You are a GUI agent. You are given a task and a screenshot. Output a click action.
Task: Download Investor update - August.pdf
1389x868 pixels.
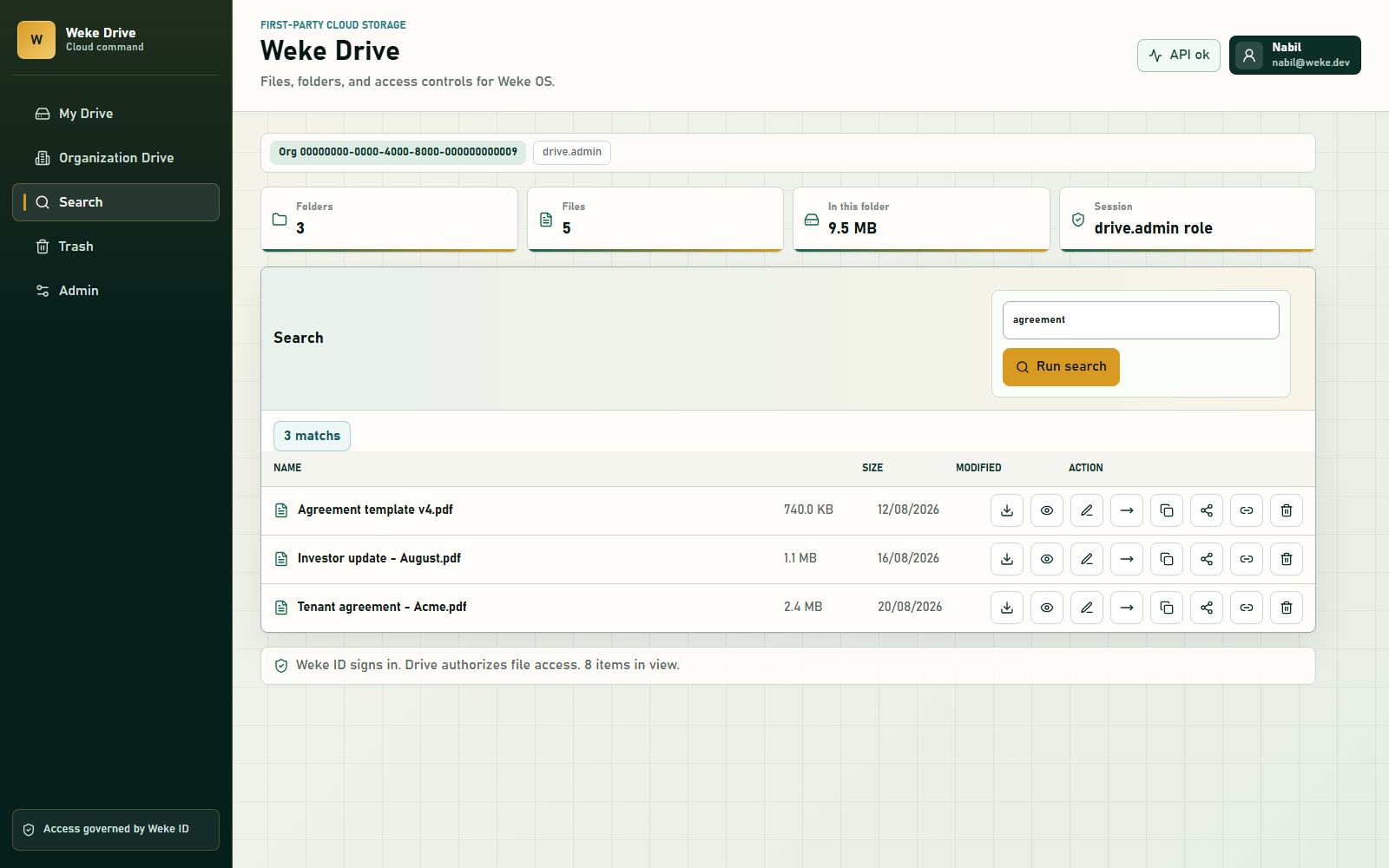[x=1007, y=559]
